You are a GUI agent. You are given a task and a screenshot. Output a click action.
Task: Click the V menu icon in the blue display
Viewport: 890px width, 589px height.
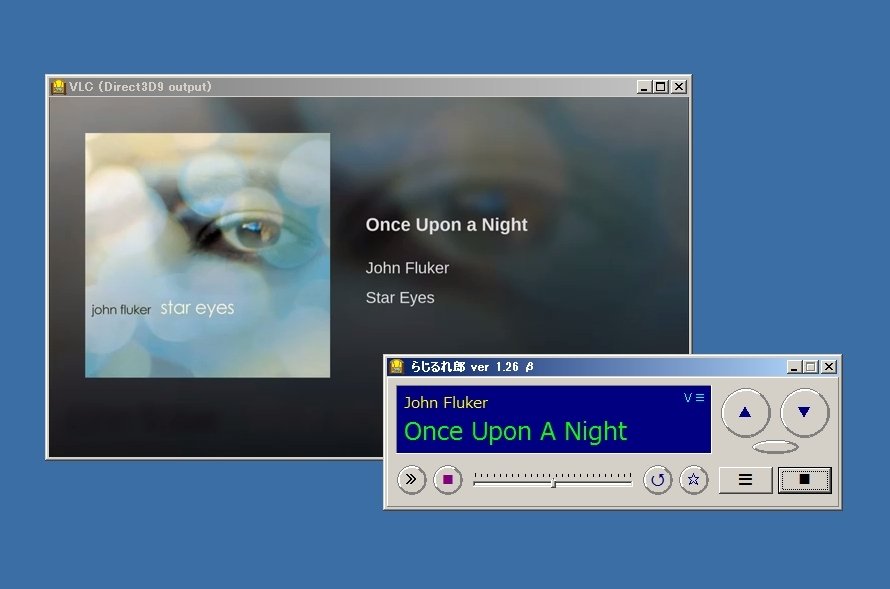pos(694,398)
